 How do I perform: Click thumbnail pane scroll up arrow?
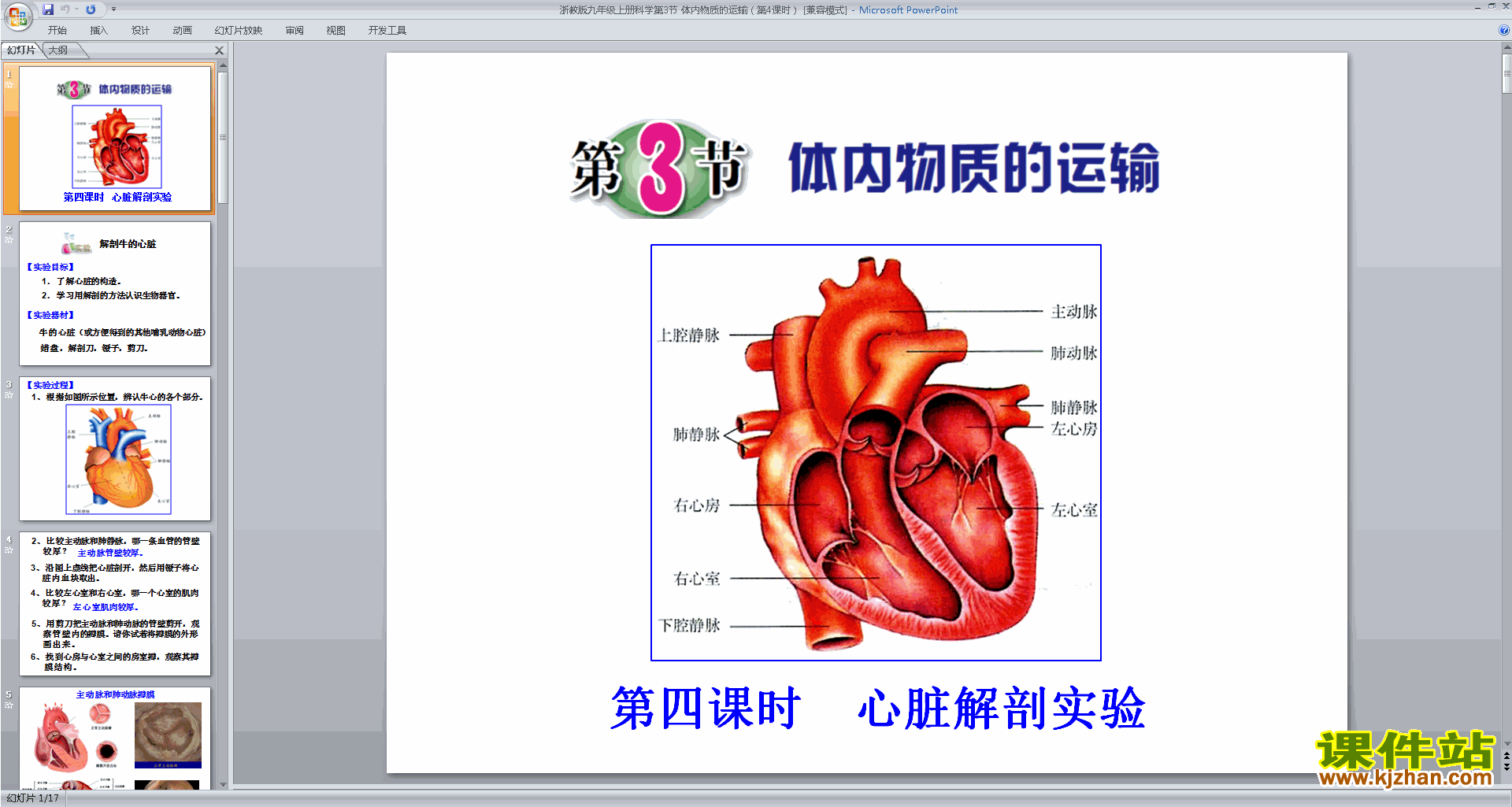pos(223,65)
